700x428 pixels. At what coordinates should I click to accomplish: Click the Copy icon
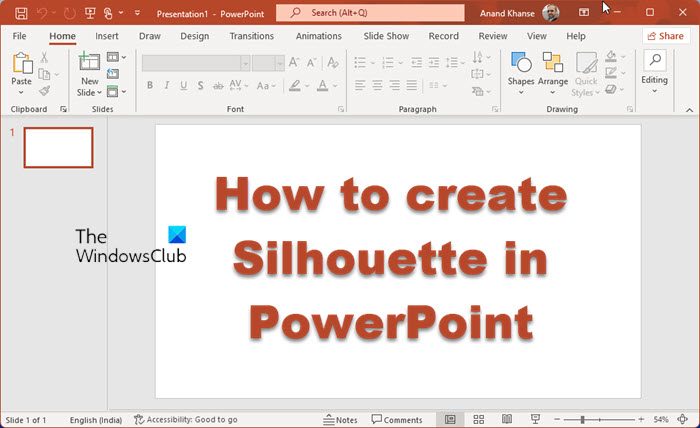click(x=44, y=74)
